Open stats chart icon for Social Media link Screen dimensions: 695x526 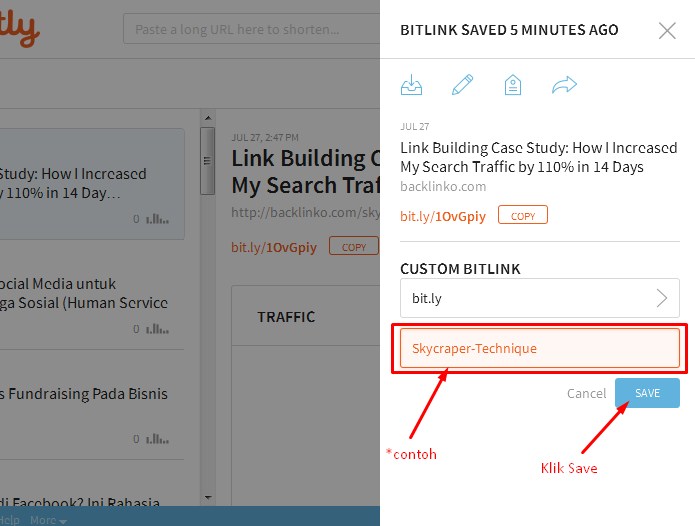(x=157, y=329)
